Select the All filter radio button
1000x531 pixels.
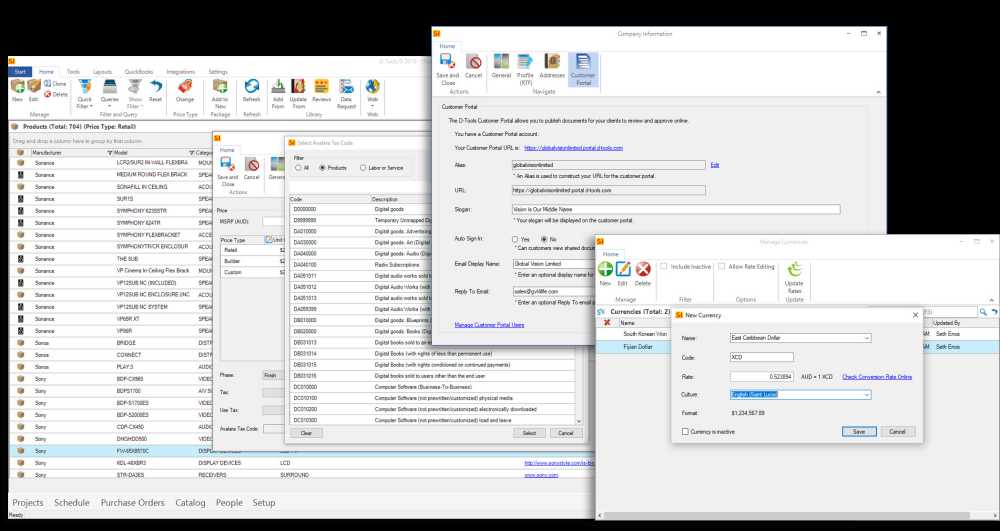(x=298, y=168)
